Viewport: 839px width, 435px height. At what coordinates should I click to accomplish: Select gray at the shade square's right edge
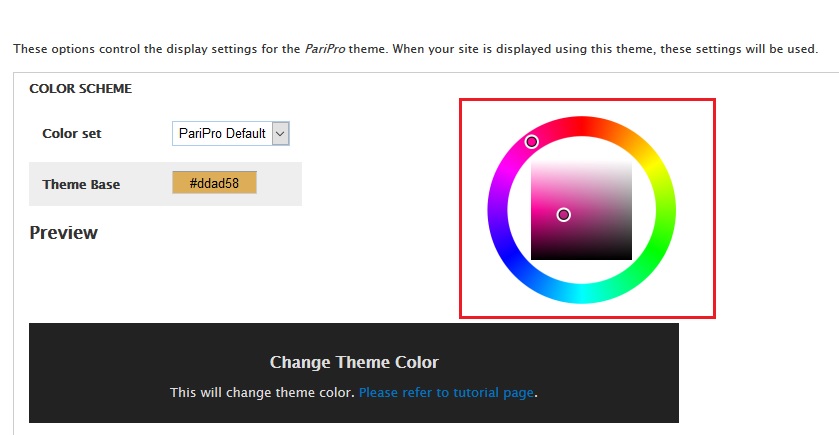pos(629,210)
